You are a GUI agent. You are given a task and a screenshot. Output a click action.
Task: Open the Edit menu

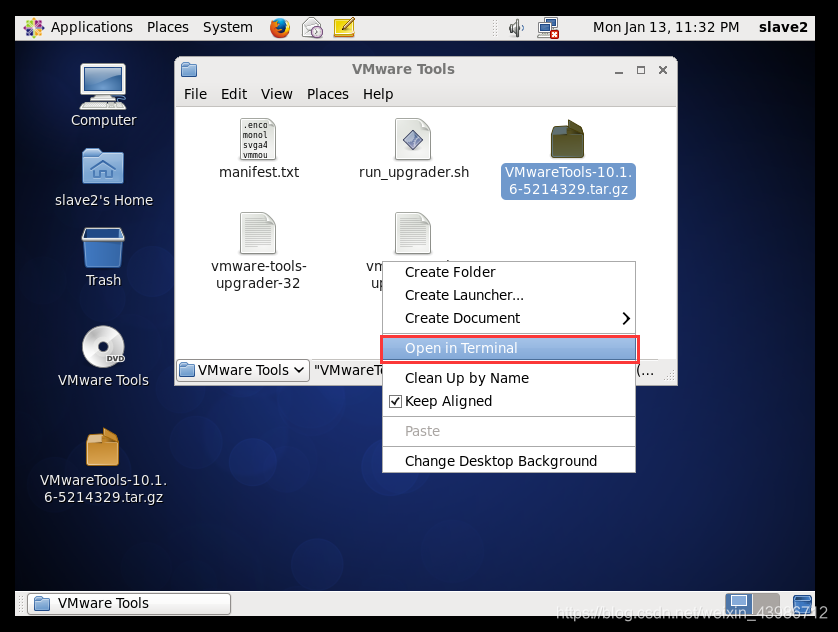(x=234, y=94)
